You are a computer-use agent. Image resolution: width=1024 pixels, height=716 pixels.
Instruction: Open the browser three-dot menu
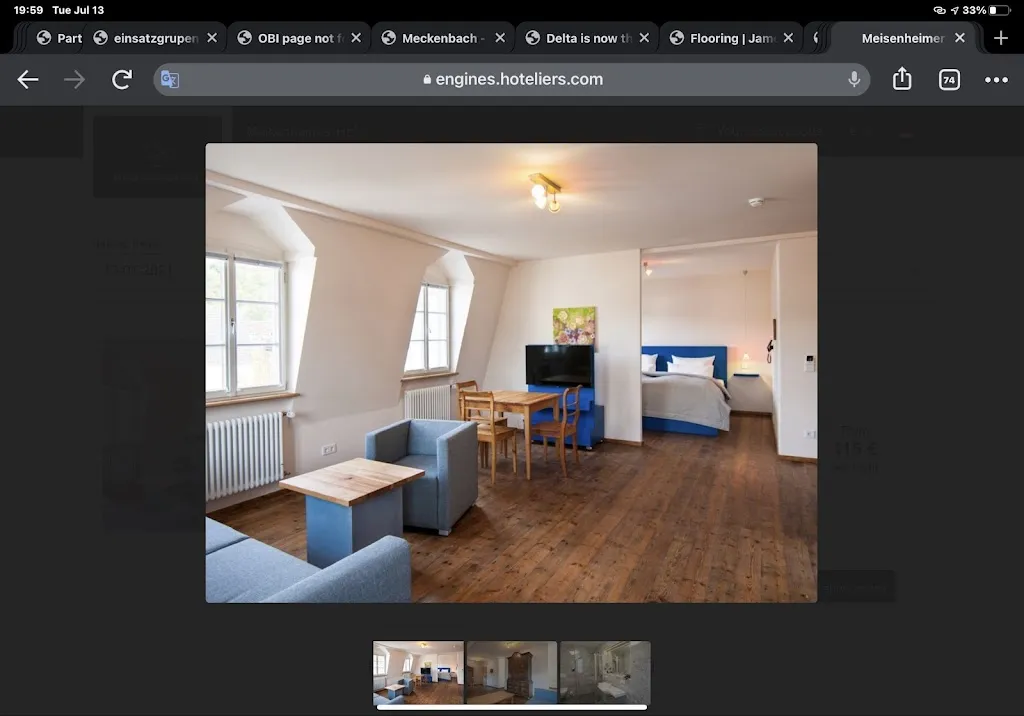coord(996,80)
